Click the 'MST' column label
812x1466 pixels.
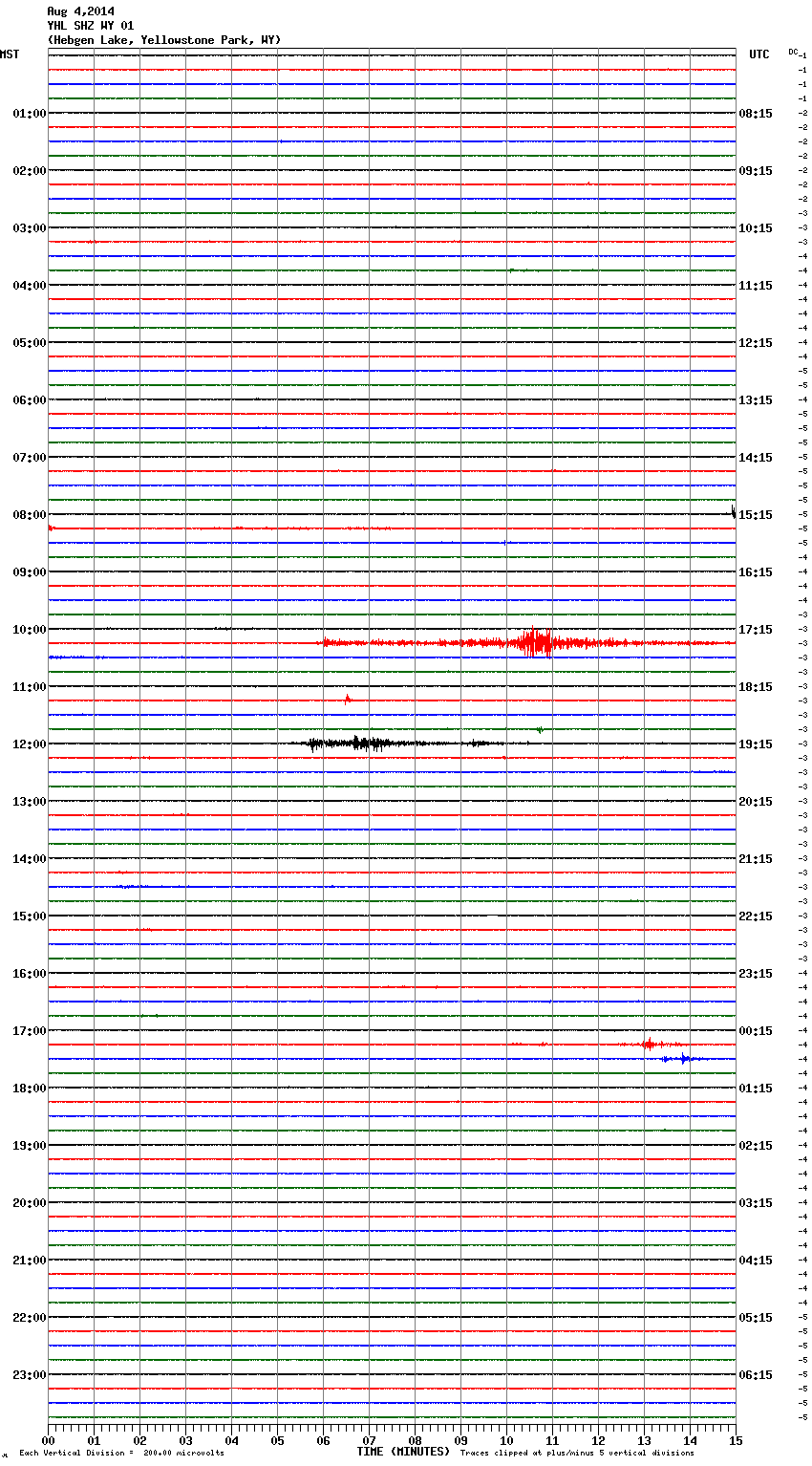tap(10, 54)
